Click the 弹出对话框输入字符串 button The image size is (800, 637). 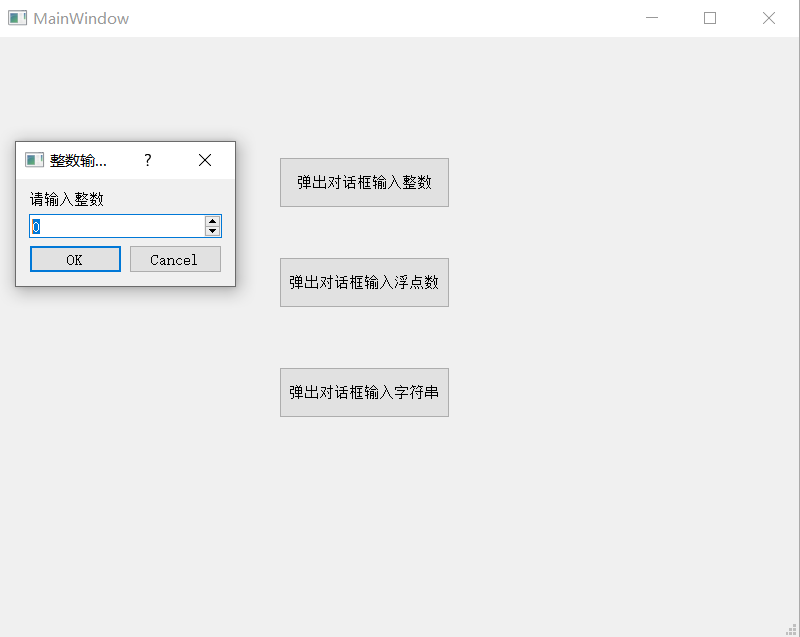[x=364, y=393]
